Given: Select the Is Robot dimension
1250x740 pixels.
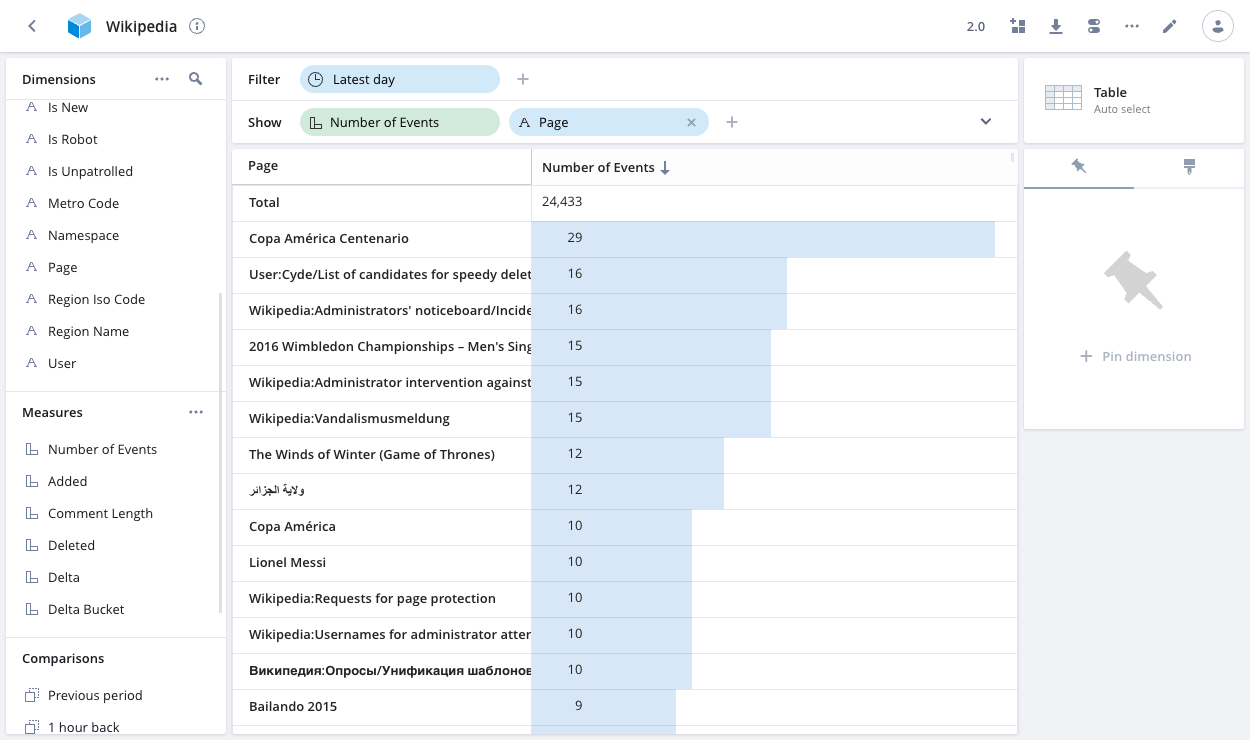Looking at the screenshot, I should [x=116, y=139].
